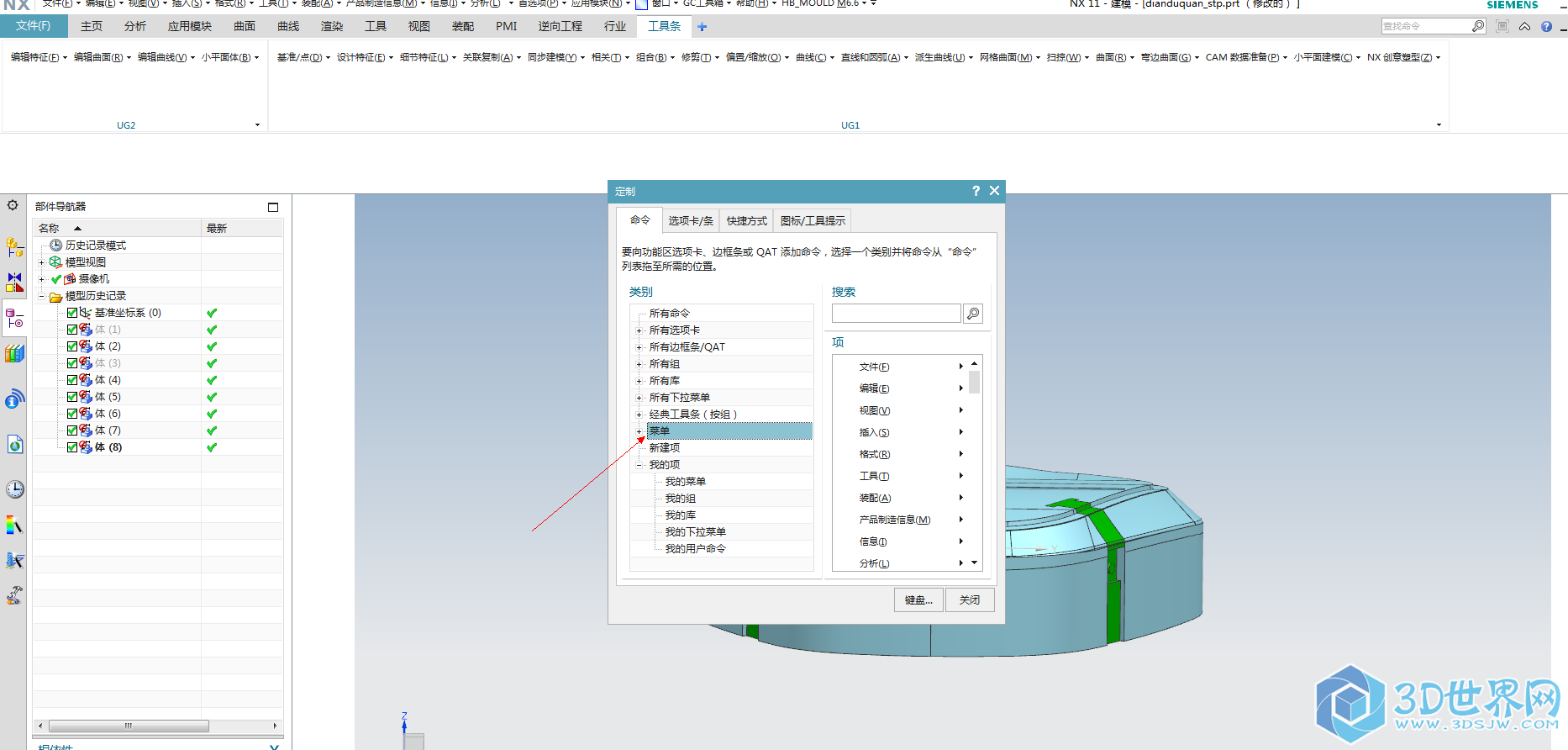The height and width of the screenshot is (750, 1568).
Task: Switch to the 快捷方式 tab
Action: pos(747,221)
